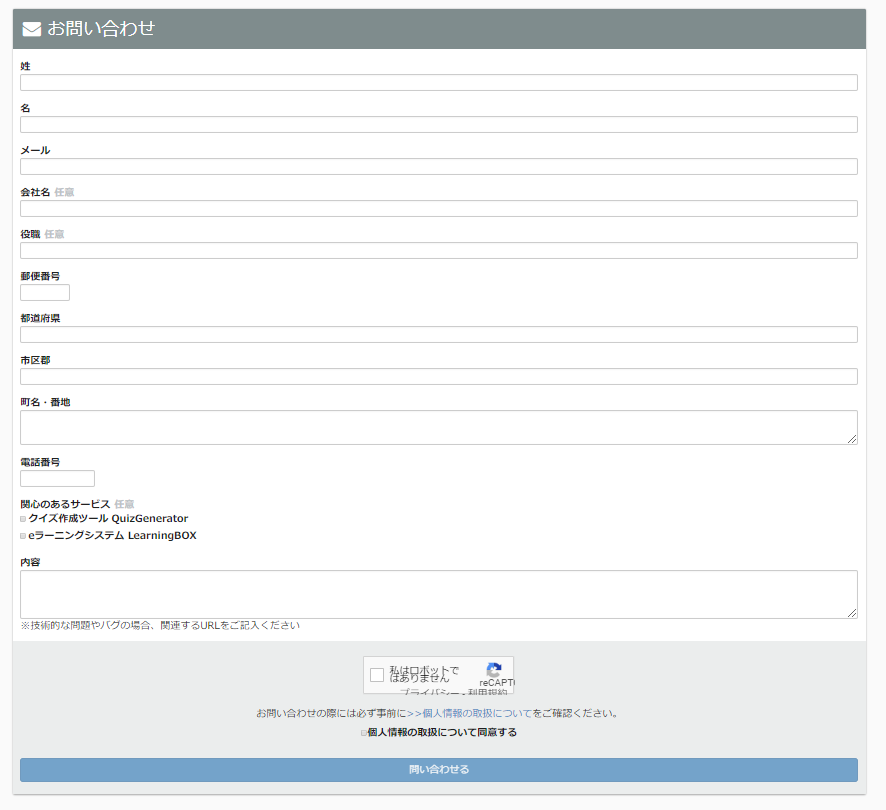The width and height of the screenshot is (886, 810).
Task: Select the メール input field
Action: pyautogui.click(x=438, y=166)
